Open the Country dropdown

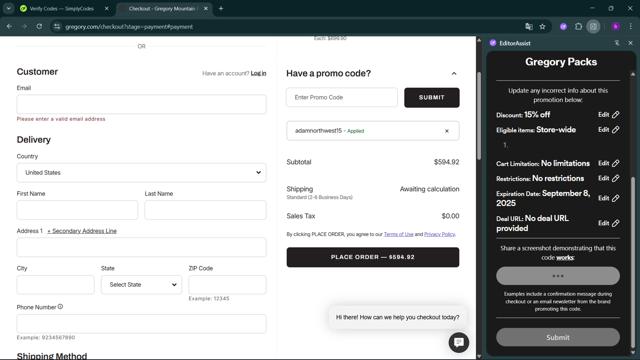(141, 173)
